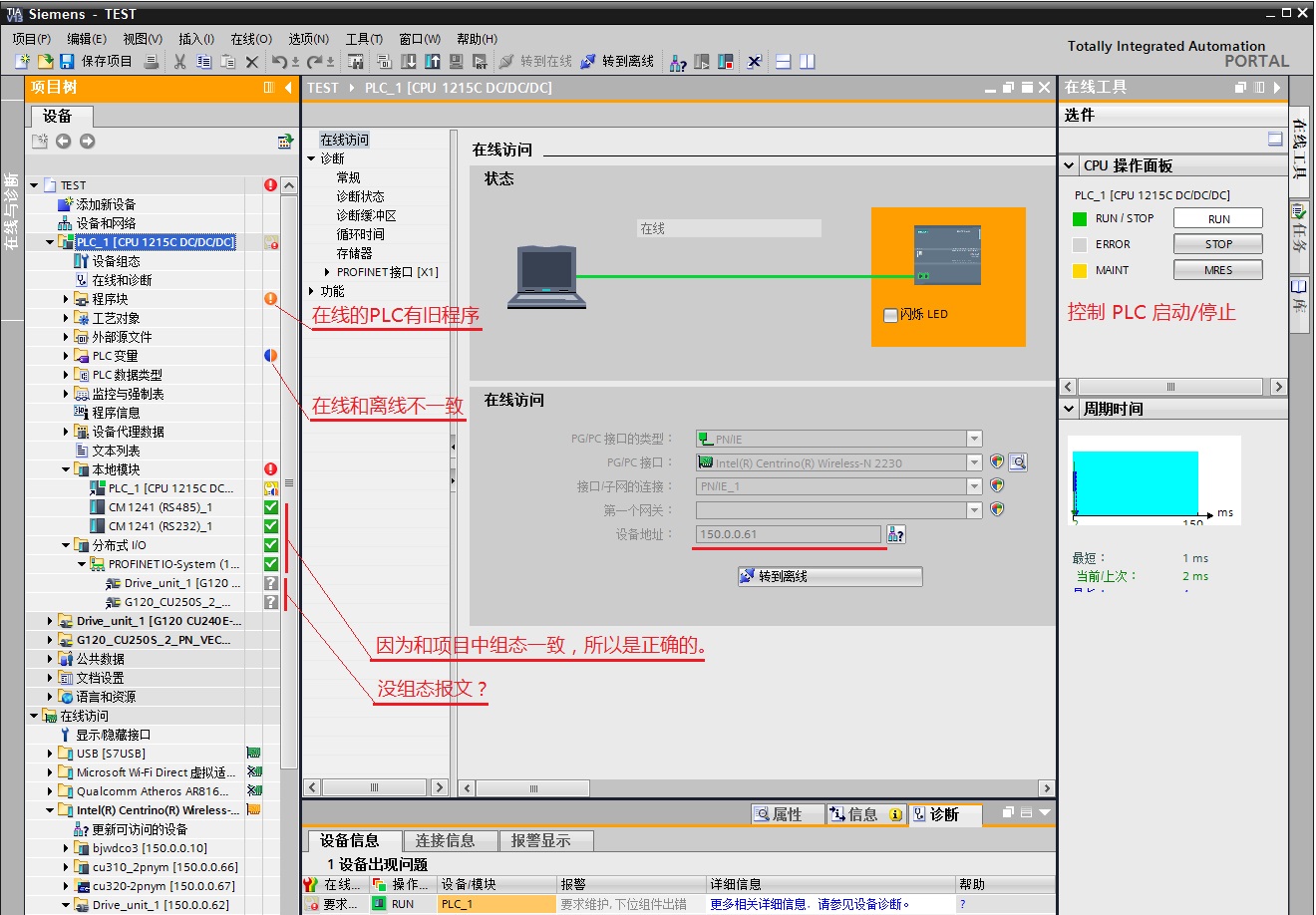Click the Cut scissors toolbar icon
Image resolution: width=1316 pixels, height=915 pixels.
pyautogui.click(x=180, y=62)
